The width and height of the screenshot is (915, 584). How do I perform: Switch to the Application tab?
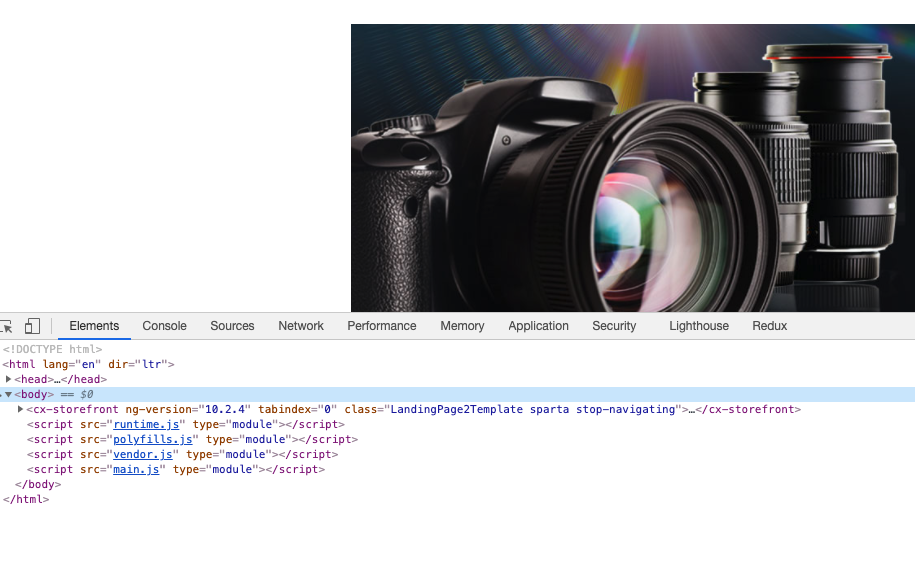[x=538, y=326]
